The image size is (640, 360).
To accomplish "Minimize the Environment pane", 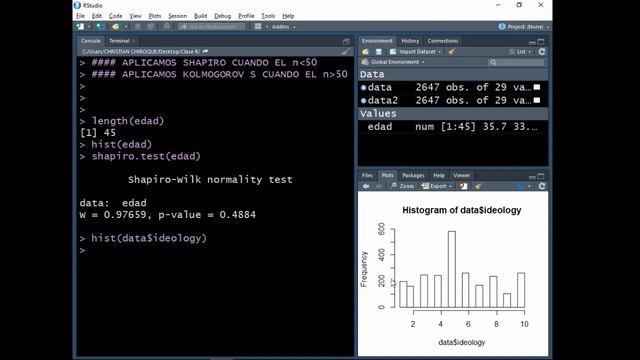I will coord(532,42).
